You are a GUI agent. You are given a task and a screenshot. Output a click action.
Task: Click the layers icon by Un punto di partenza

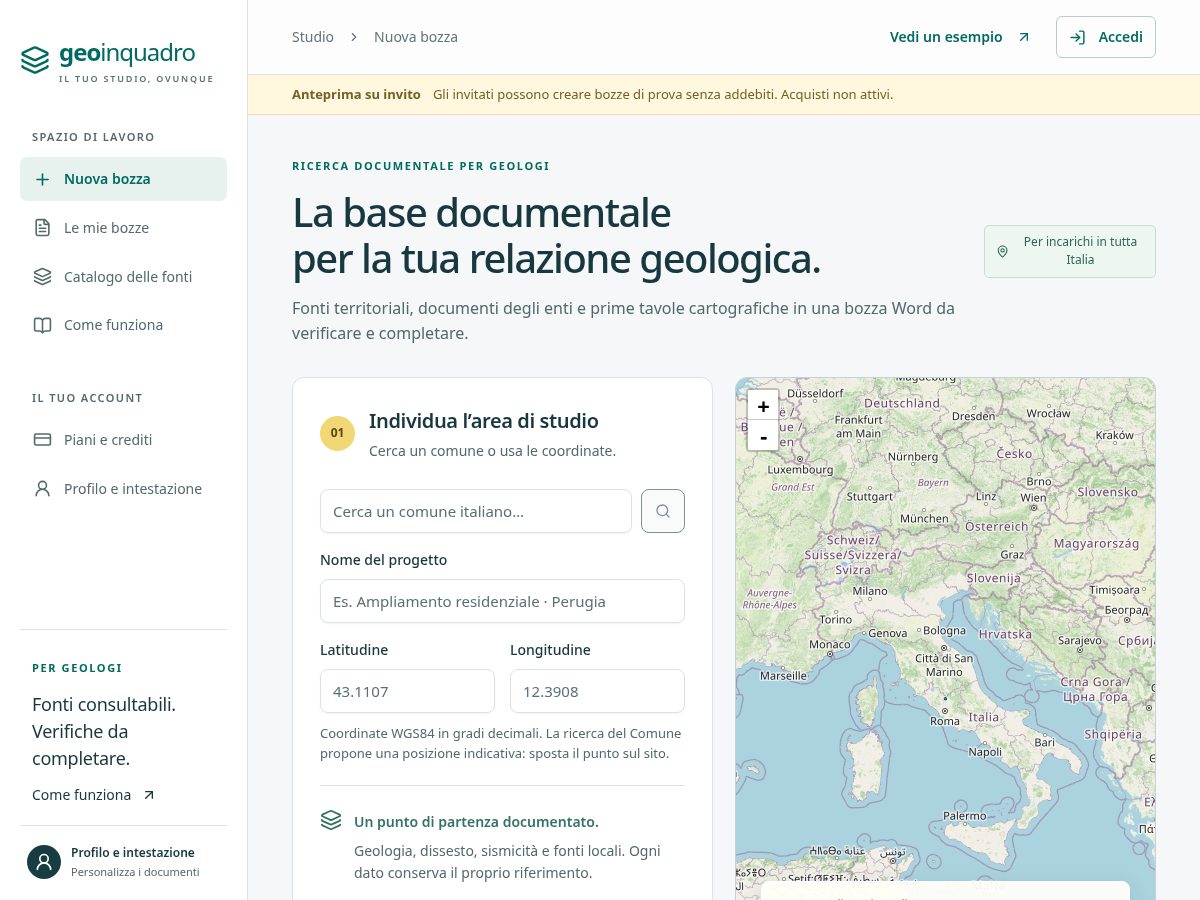(x=331, y=820)
